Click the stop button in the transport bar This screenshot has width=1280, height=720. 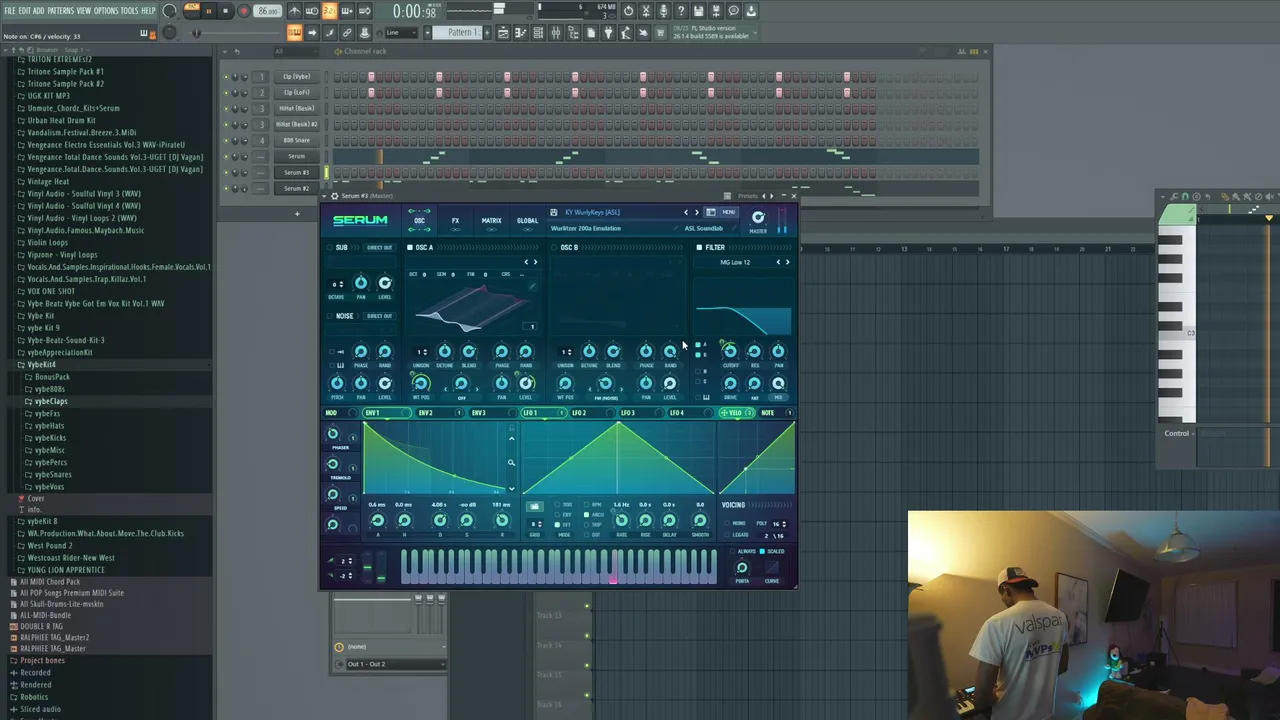(226, 11)
